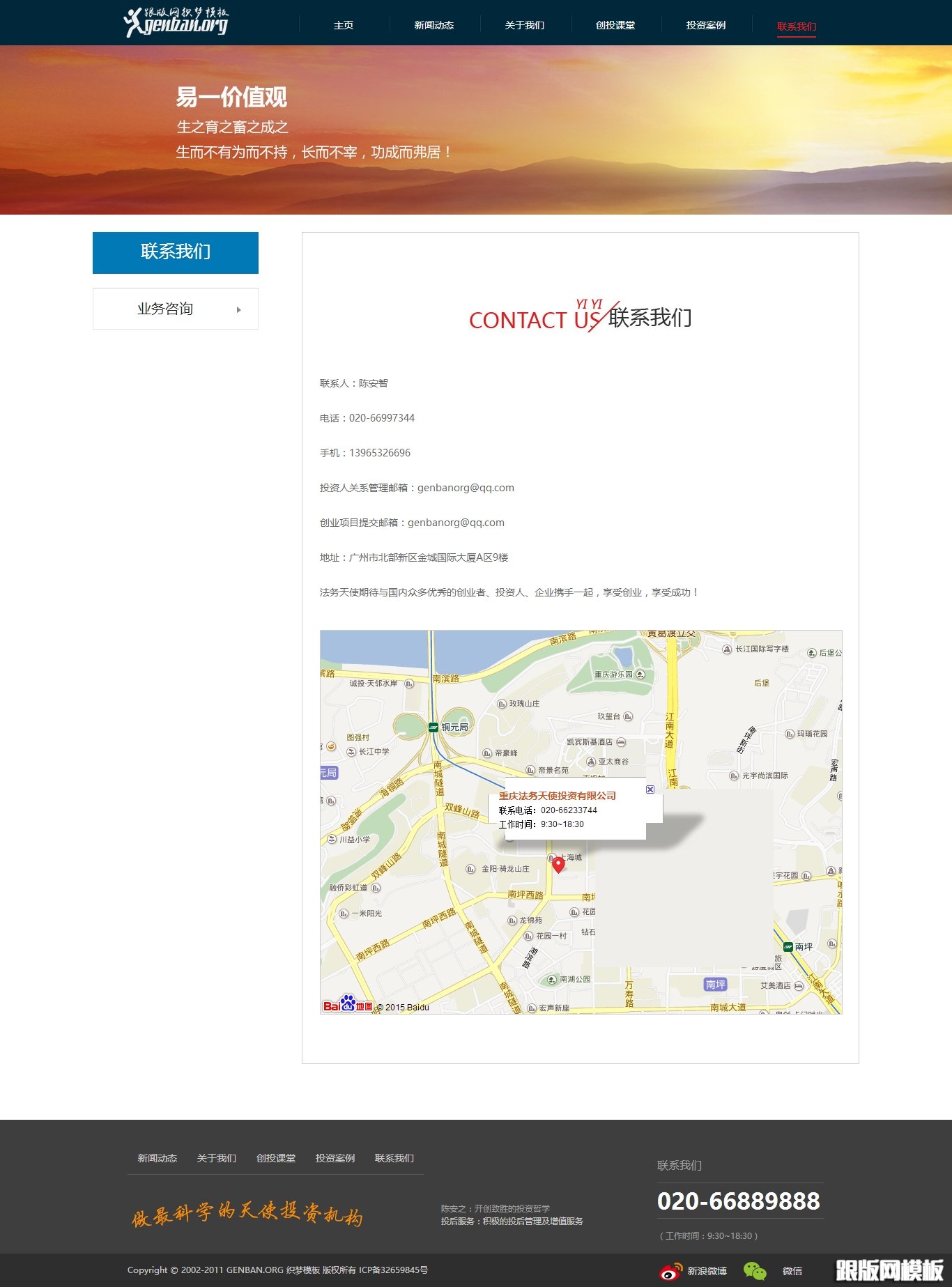Click the 玛瑙花园 map marker
The height and width of the screenshot is (1287, 952).
pyautogui.click(x=790, y=734)
